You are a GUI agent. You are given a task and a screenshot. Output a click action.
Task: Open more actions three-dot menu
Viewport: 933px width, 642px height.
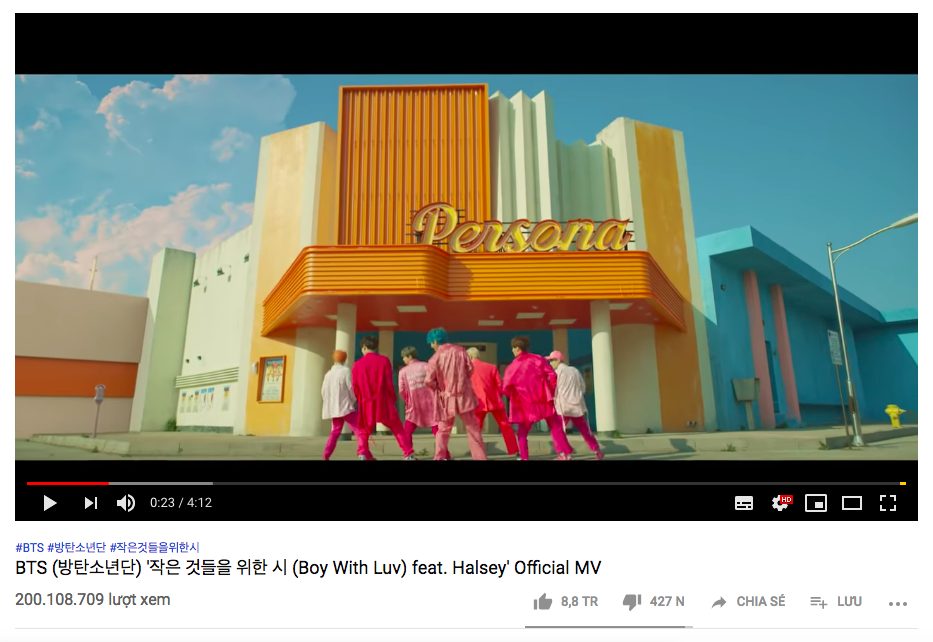[897, 604]
